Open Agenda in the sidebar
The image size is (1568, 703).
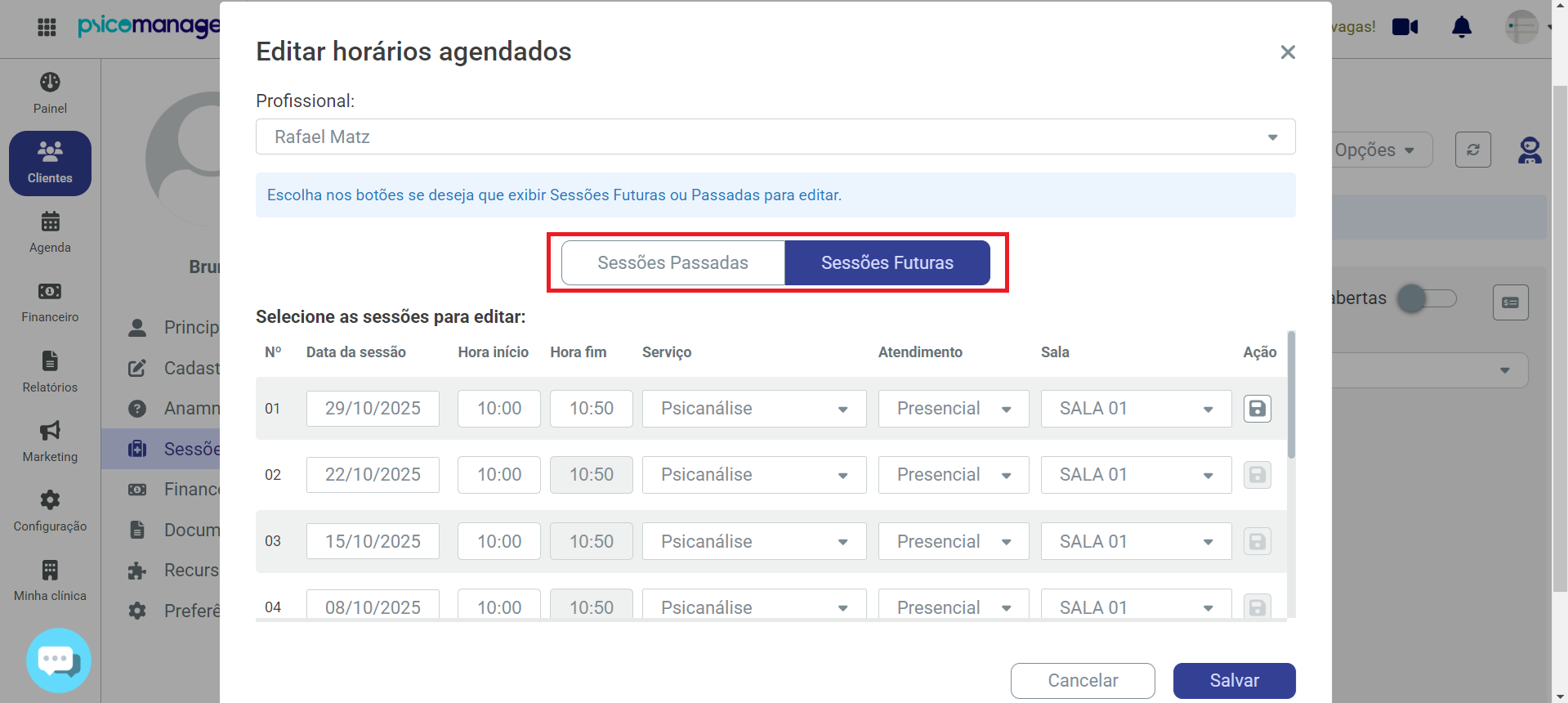(50, 233)
